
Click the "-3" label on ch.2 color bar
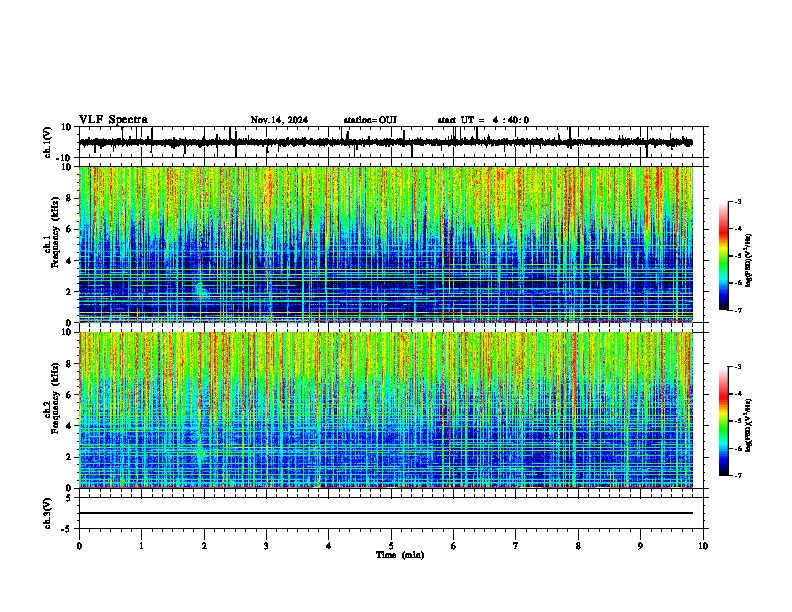[x=737, y=367]
